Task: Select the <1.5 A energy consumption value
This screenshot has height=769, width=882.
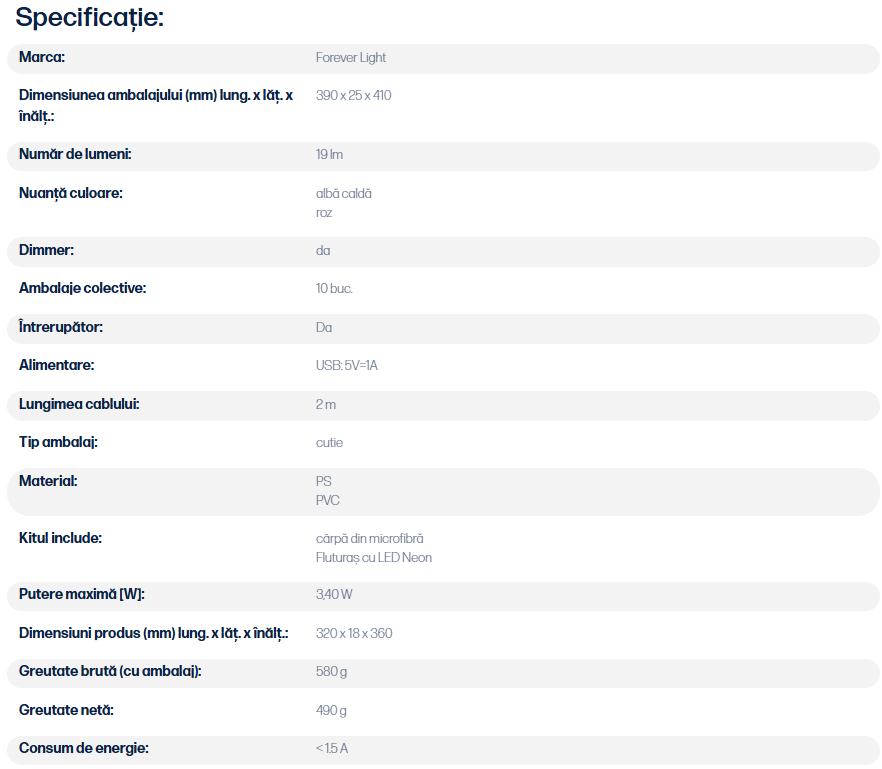Action: pyautogui.click(x=332, y=749)
